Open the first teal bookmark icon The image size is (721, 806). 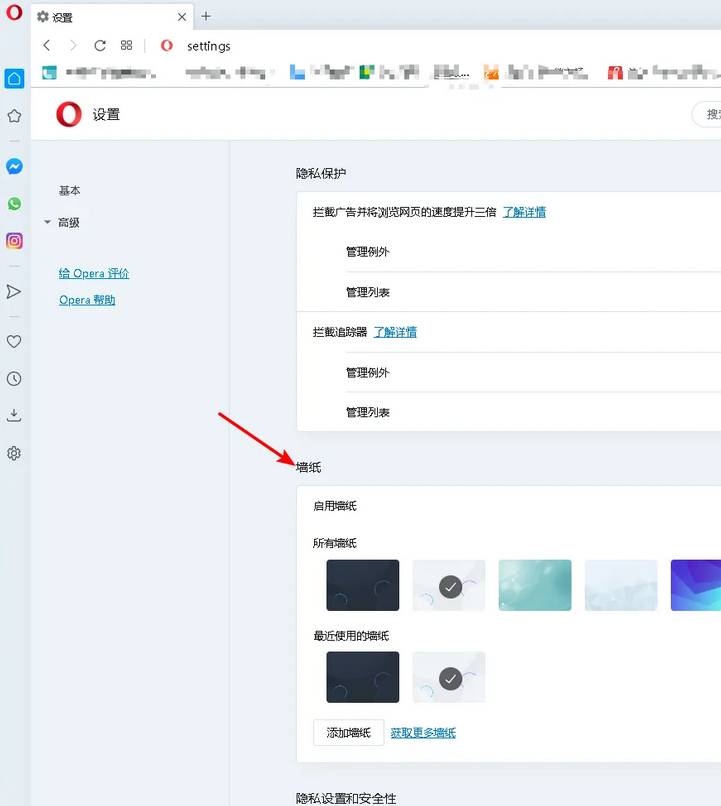49,73
